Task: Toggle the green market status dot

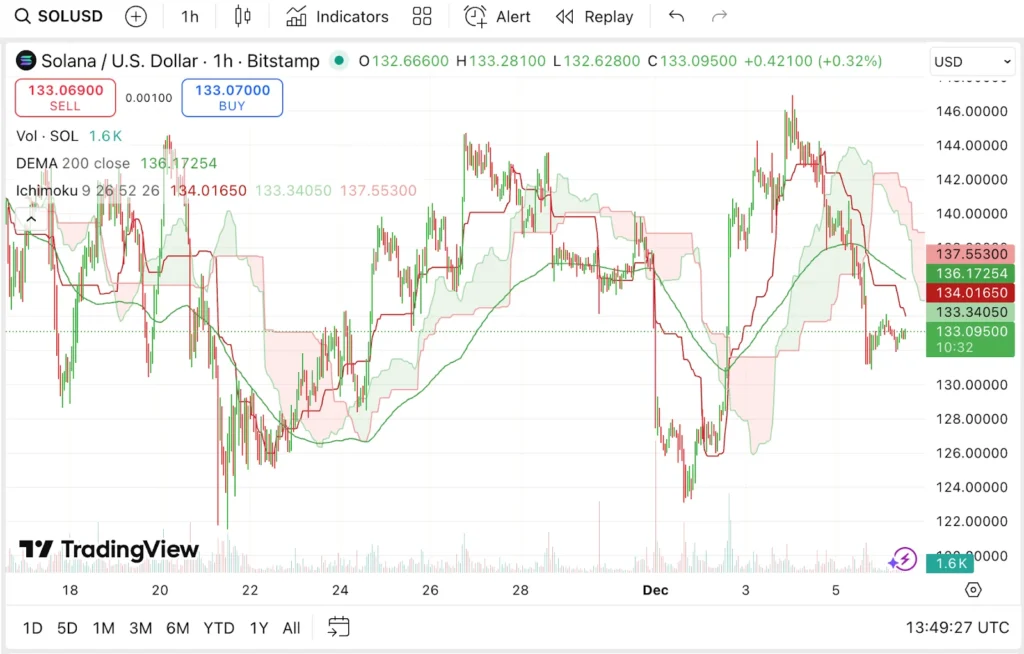Action: (339, 61)
